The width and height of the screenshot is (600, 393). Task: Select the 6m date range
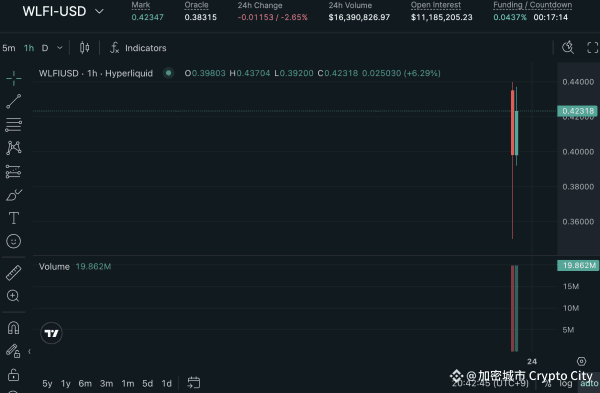click(85, 383)
